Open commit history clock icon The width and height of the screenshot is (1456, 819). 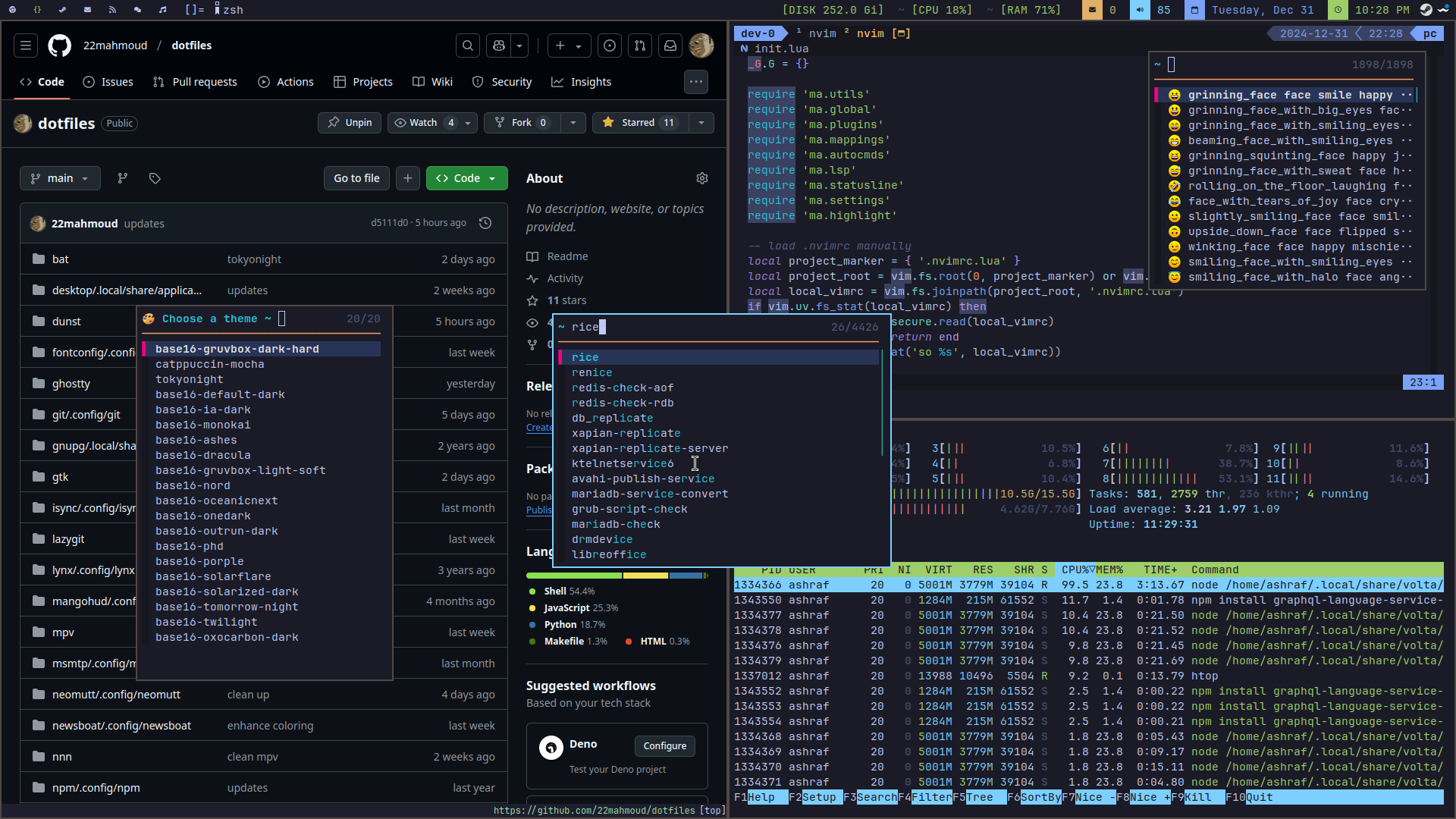[x=485, y=223]
